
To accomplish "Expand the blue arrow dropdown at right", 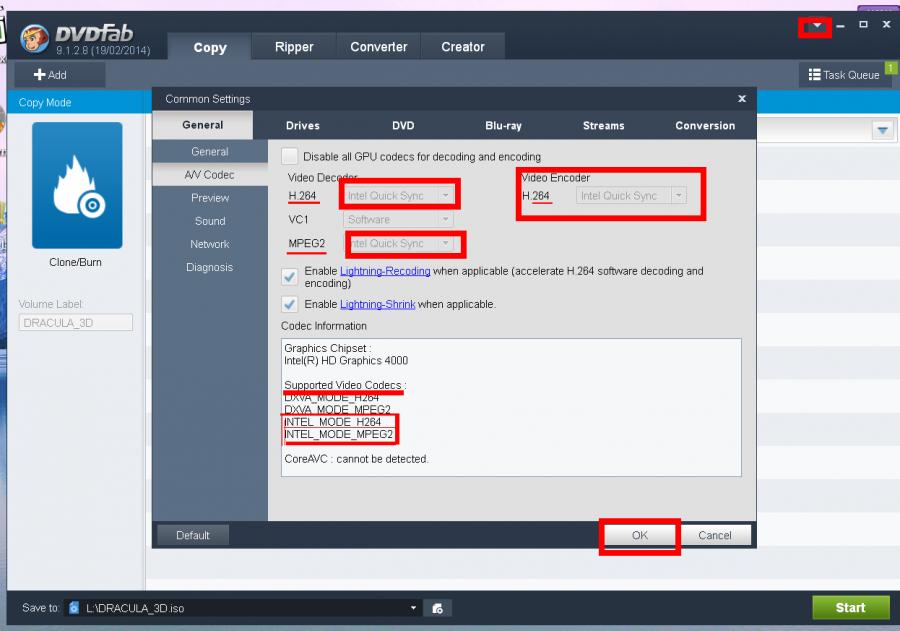I will coord(882,130).
